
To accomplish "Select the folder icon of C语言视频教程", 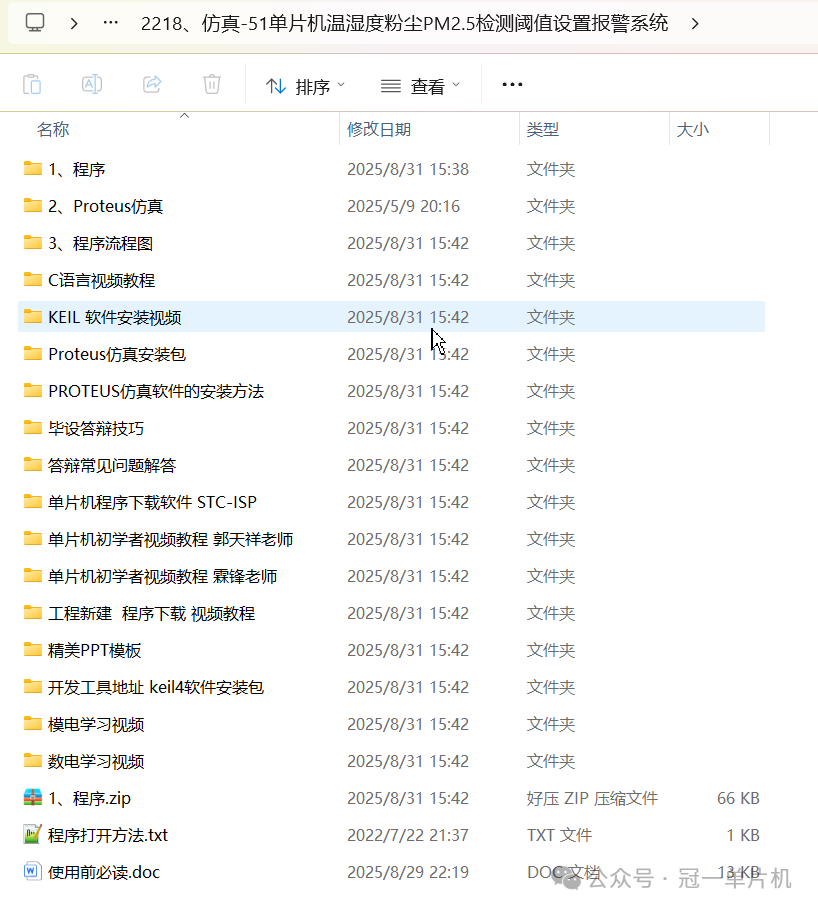I will pos(33,280).
